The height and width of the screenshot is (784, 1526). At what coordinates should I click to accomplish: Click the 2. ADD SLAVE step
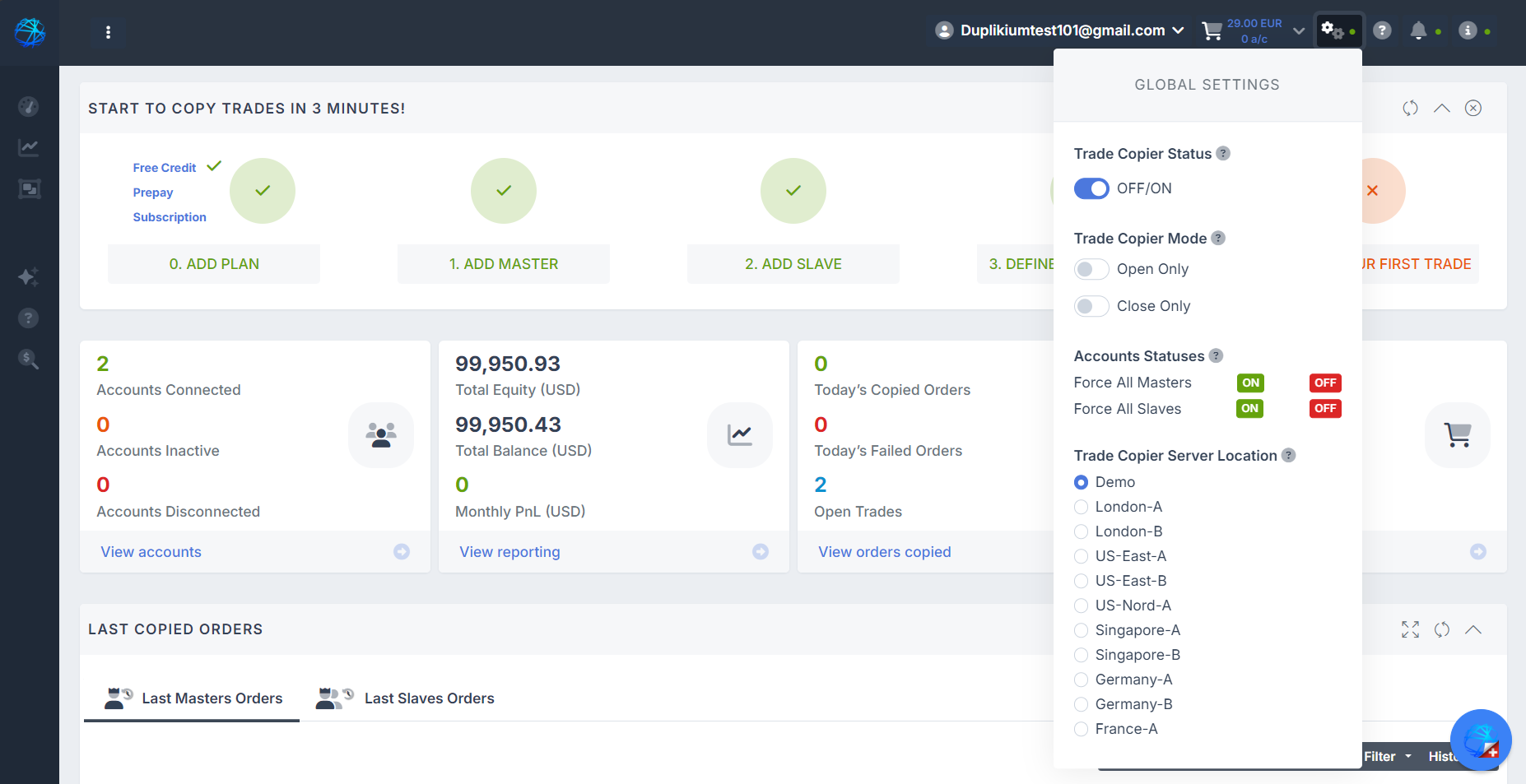tap(793, 264)
